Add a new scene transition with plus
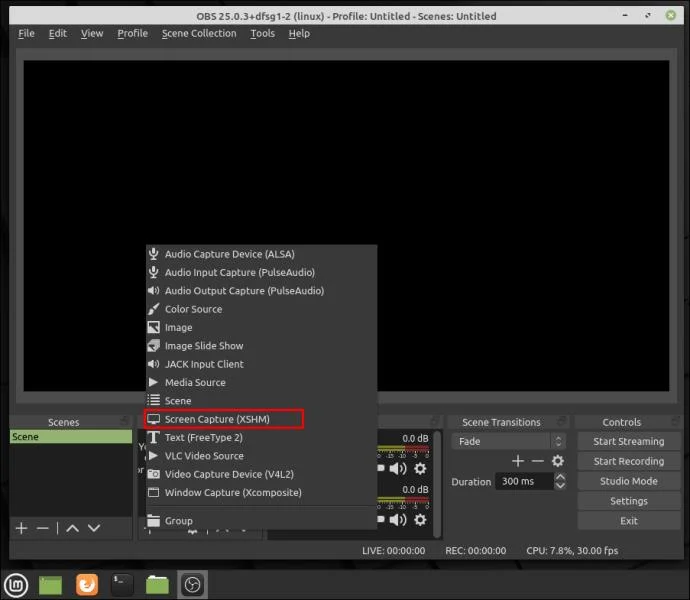This screenshot has width=690, height=600. (518, 461)
